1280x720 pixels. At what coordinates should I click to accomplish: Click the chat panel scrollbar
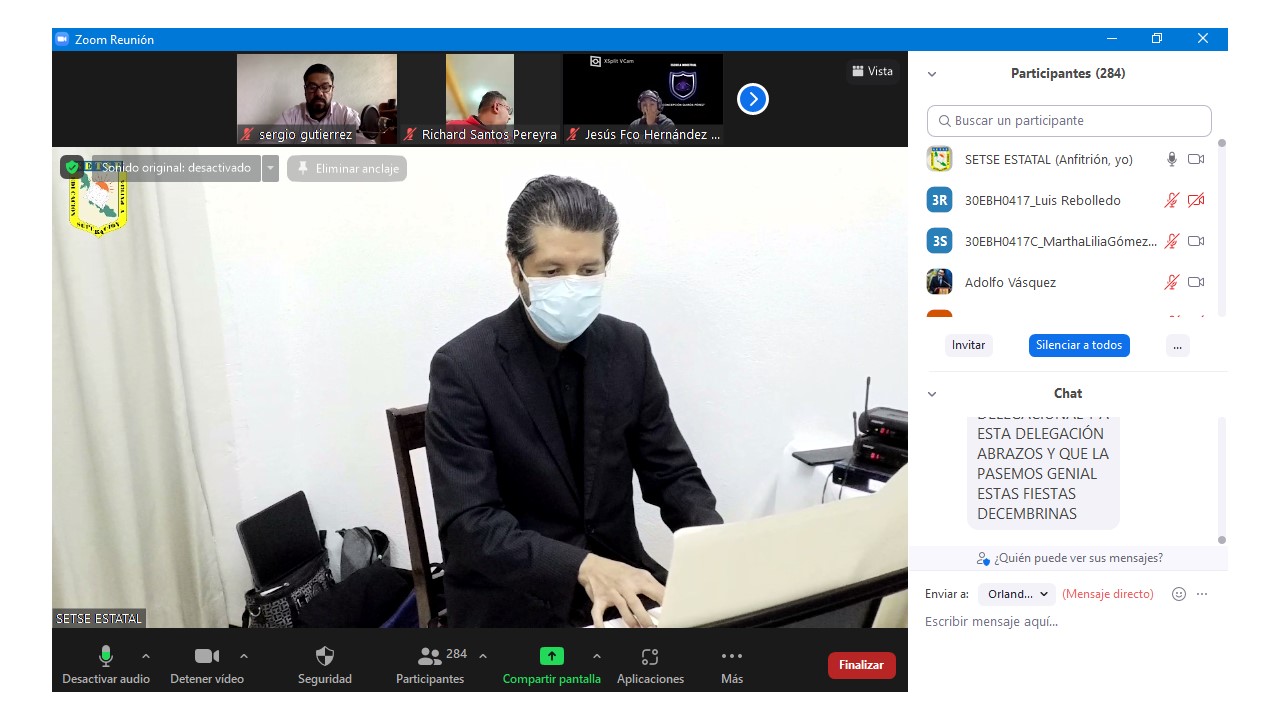(1221, 480)
